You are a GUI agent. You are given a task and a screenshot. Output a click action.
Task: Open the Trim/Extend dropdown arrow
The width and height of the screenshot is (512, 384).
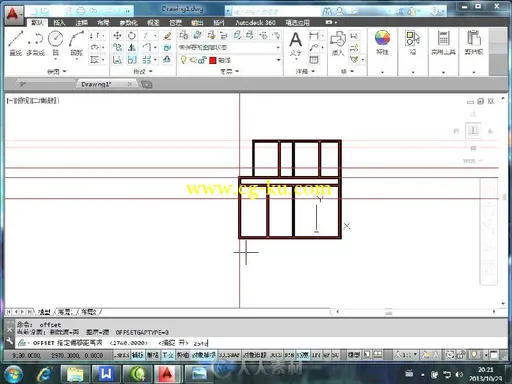[x=155, y=35]
